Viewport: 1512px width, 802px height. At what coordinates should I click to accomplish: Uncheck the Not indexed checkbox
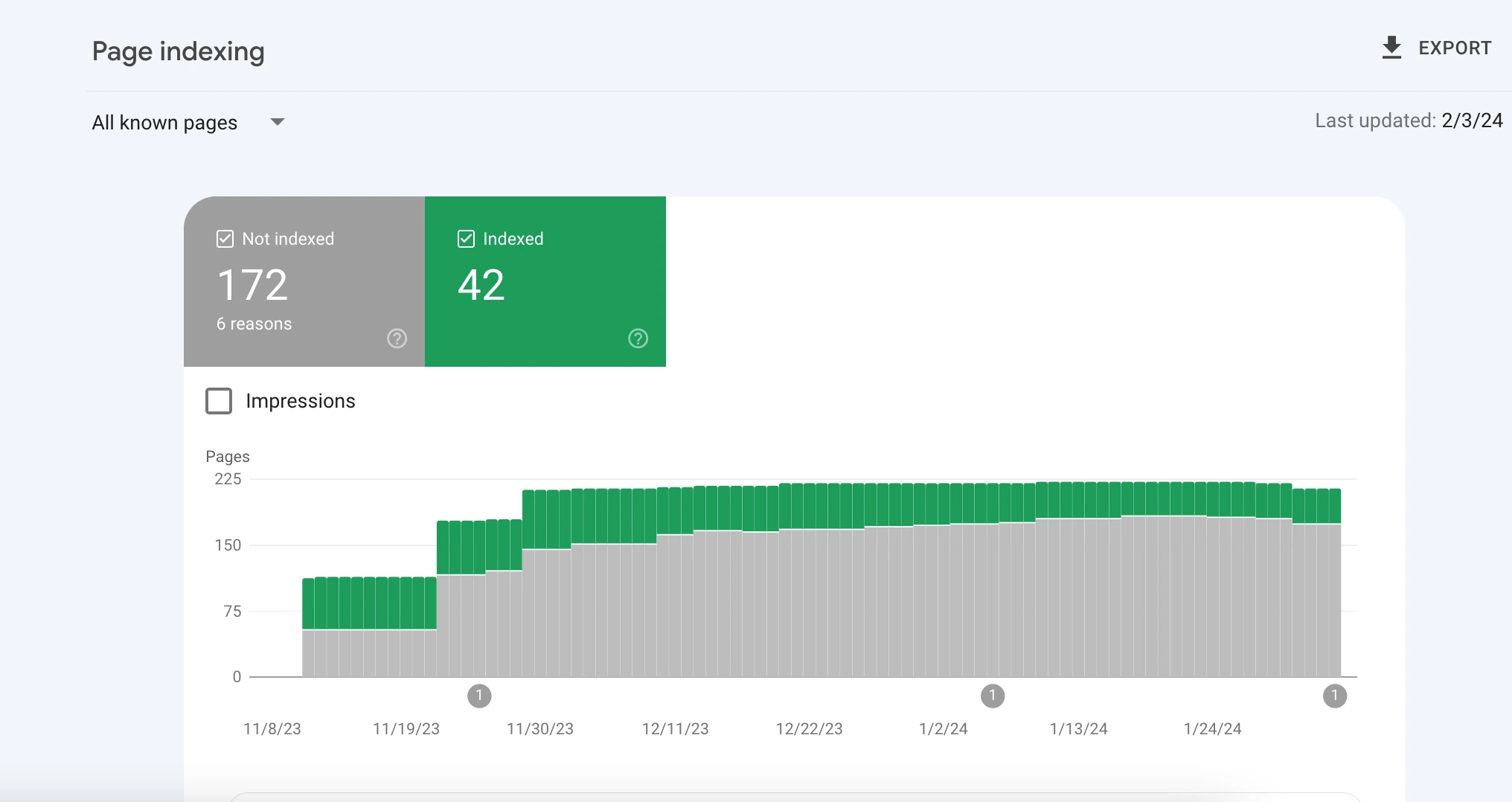[225, 239]
